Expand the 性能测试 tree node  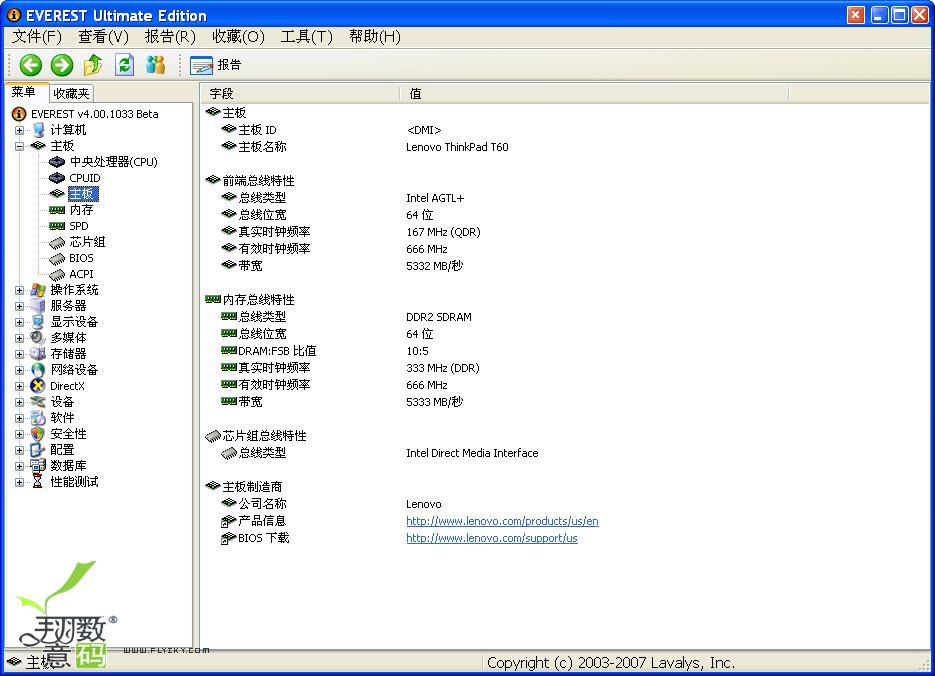pos(19,482)
